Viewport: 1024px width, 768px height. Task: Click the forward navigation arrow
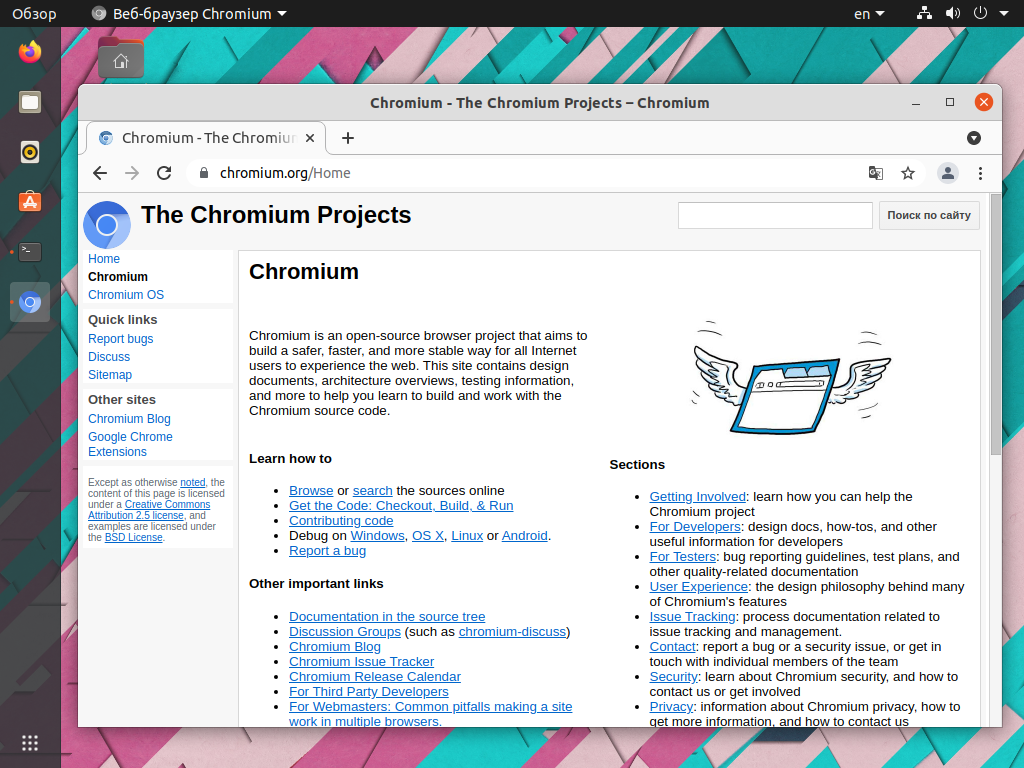click(x=132, y=173)
